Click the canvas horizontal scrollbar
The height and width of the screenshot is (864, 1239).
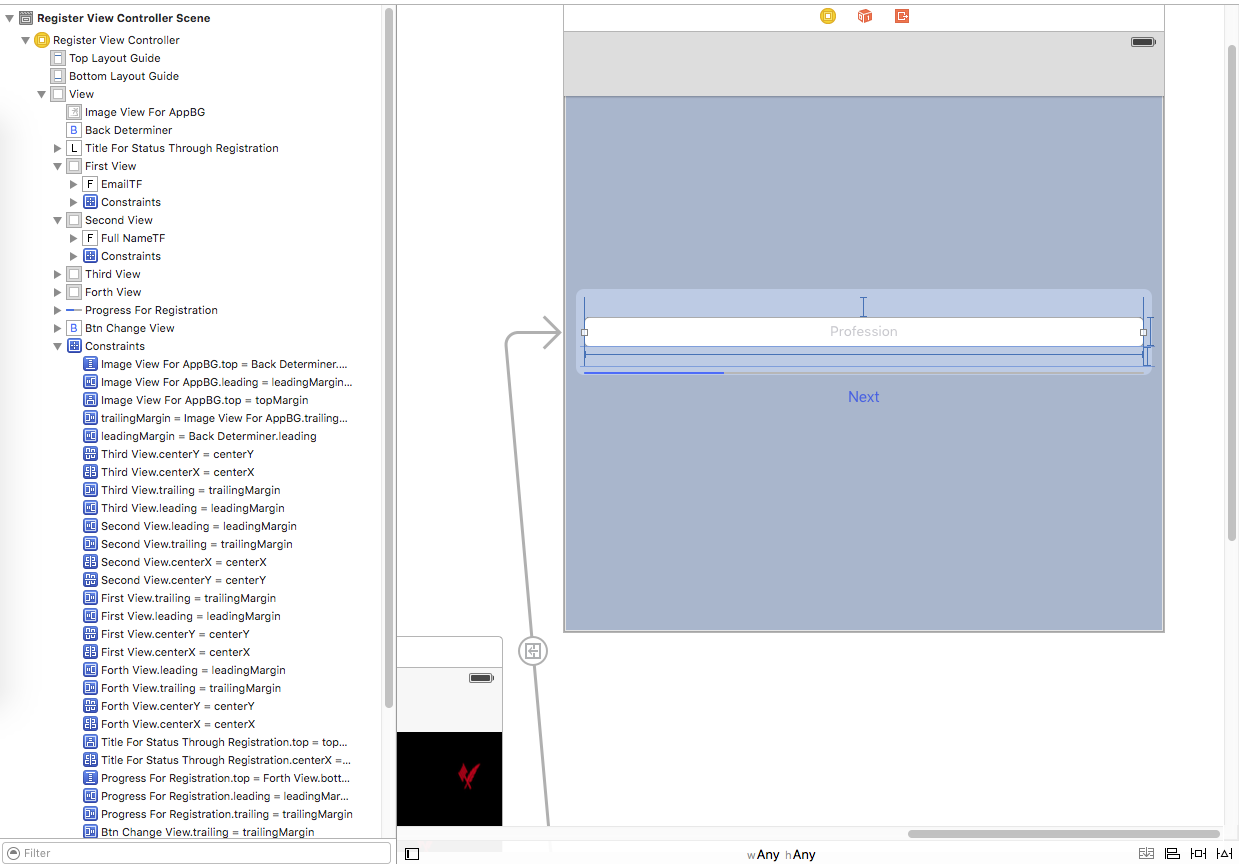(1063, 834)
